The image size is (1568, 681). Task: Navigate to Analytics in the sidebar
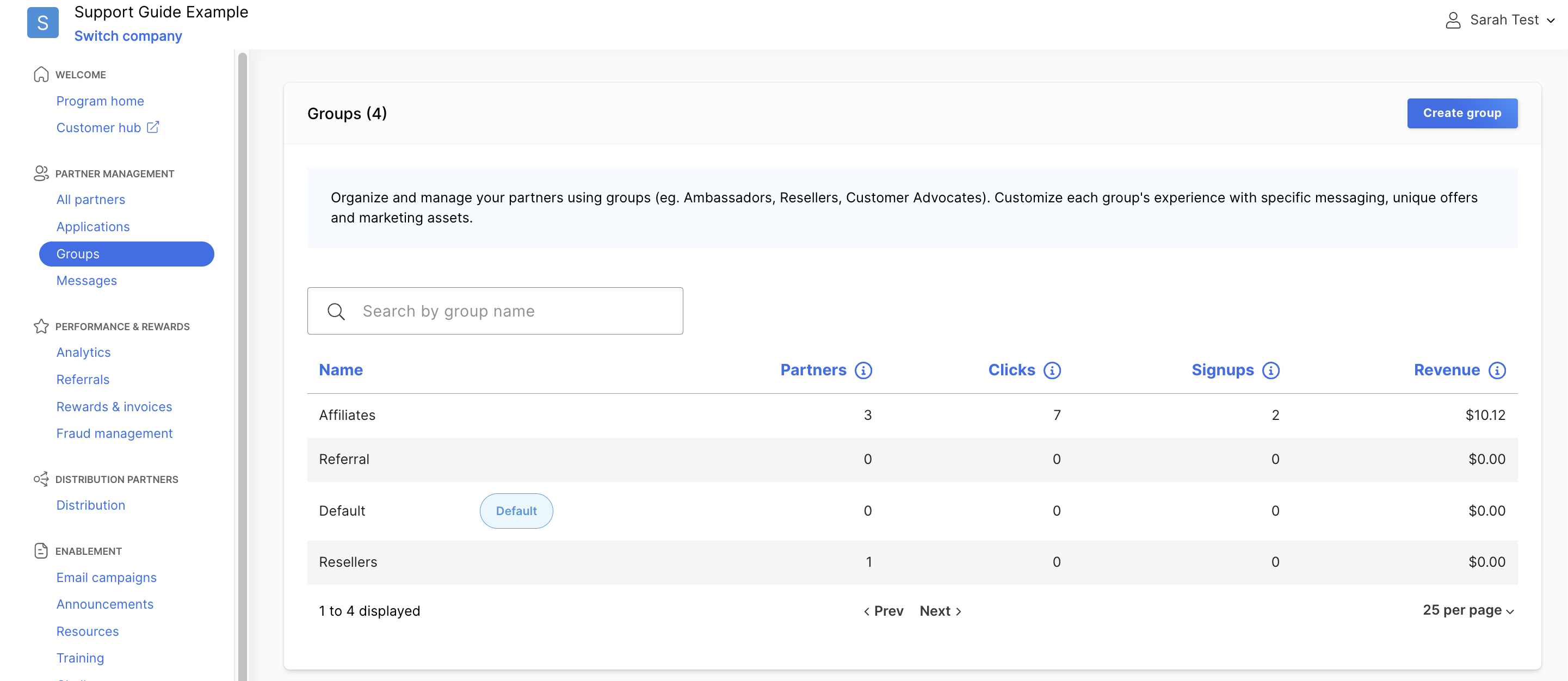(83, 352)
